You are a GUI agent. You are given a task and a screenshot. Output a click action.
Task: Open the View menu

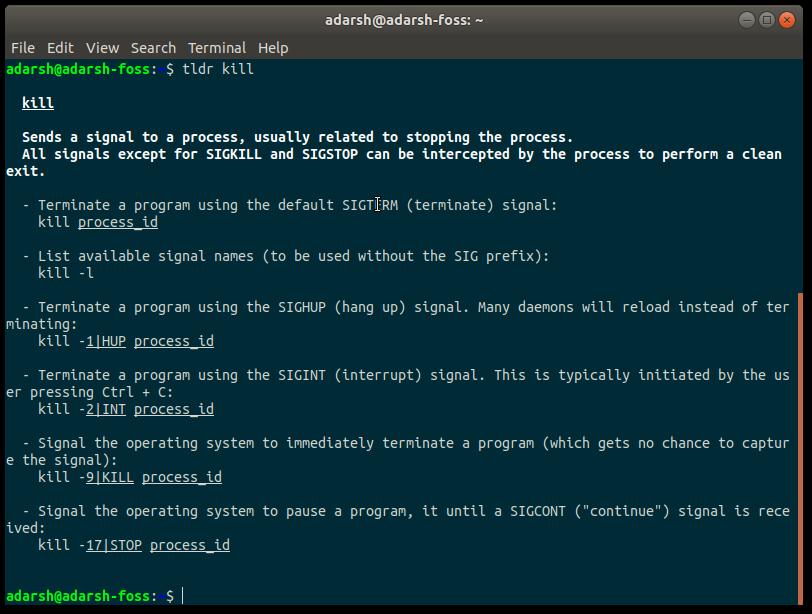(x=102, y=47)
